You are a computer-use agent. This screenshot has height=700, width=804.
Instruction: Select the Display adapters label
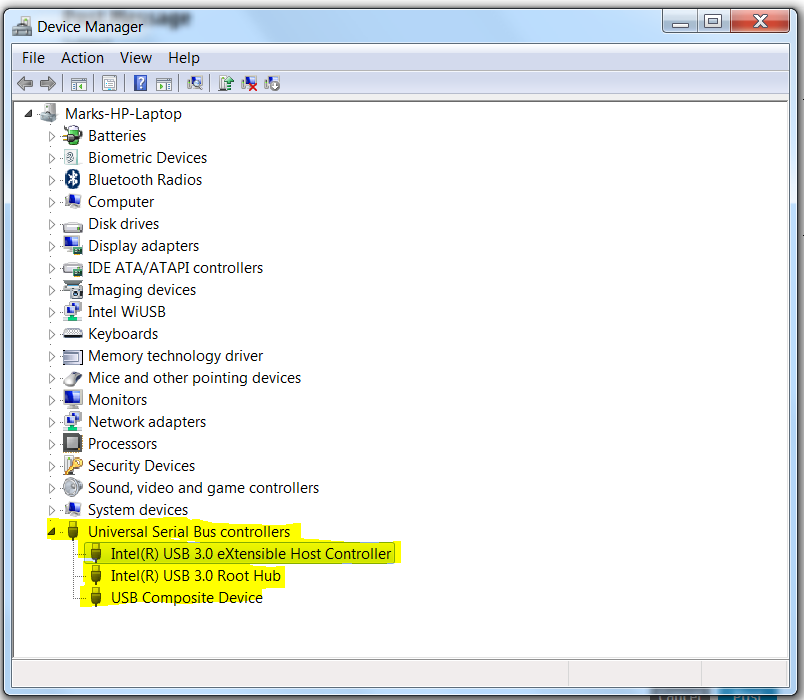coord(143,246)
